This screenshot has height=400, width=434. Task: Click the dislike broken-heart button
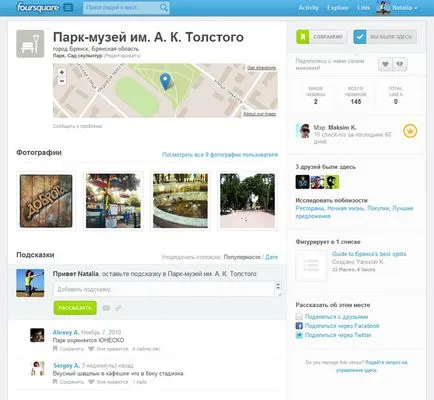coord(400,64)
